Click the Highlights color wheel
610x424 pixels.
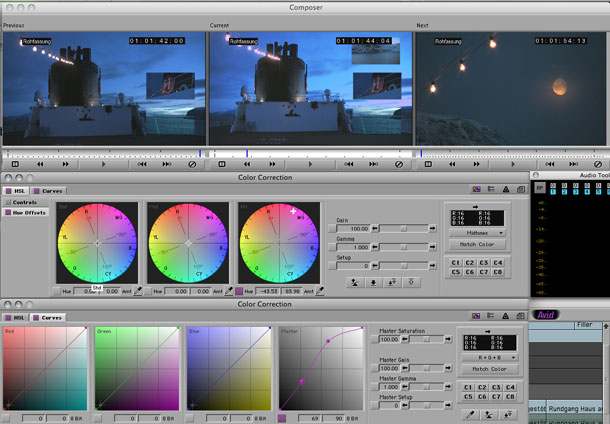coord(277,242)
